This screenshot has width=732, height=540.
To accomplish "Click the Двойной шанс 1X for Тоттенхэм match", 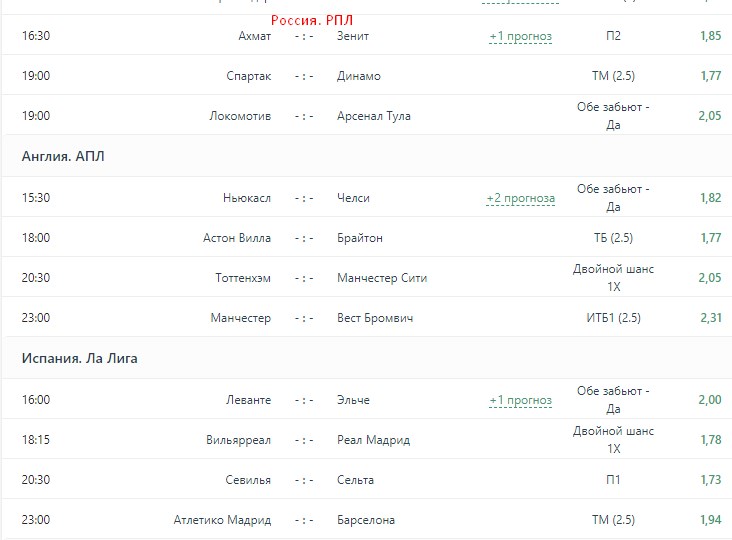I will tap(613, 278).
